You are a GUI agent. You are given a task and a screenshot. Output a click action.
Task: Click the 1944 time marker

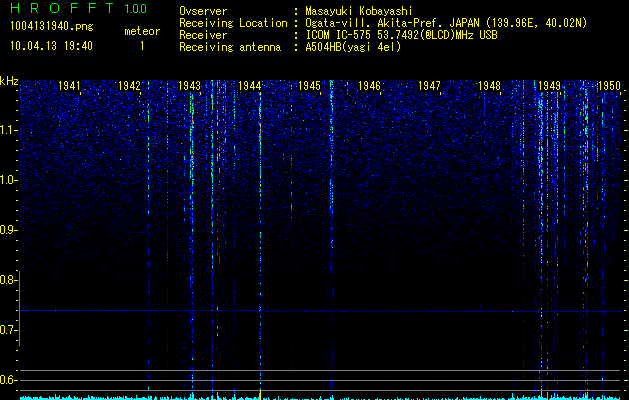tap(250, 85)
